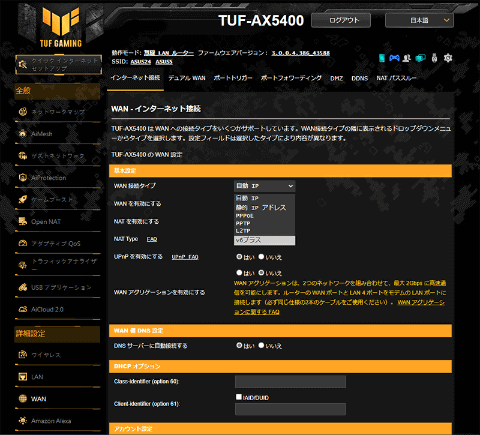
Task: Switch to the DDNS tab
Action: pyautogui.click(x=360, y=78)
